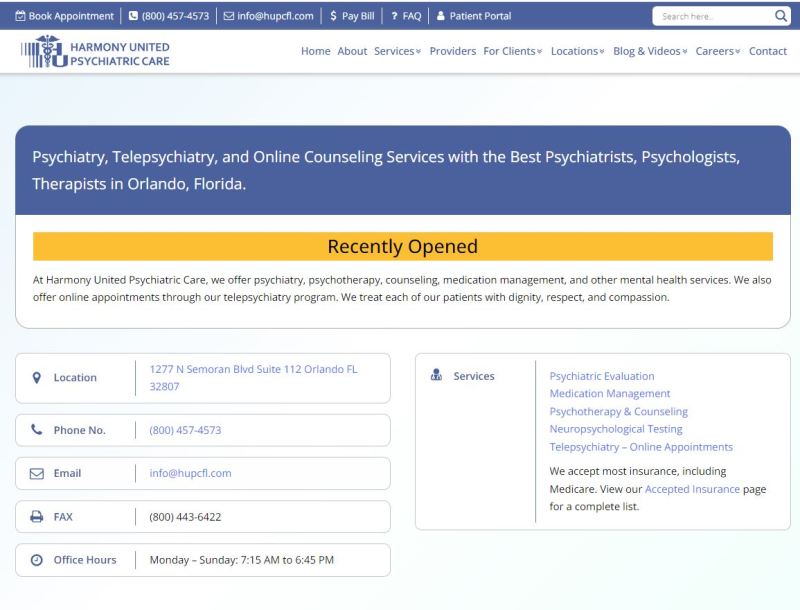Image resolution: width=800 pixels, height=610 pixels.
Task: Open the Providers page
Action: 453,51
